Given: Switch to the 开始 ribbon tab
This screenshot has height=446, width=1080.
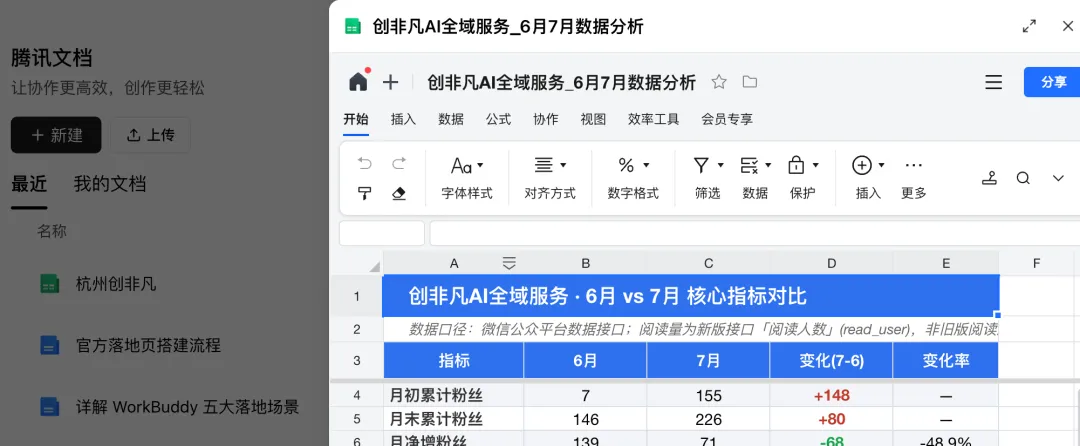Looking at the screenshot, I should (x=356, y=119).
